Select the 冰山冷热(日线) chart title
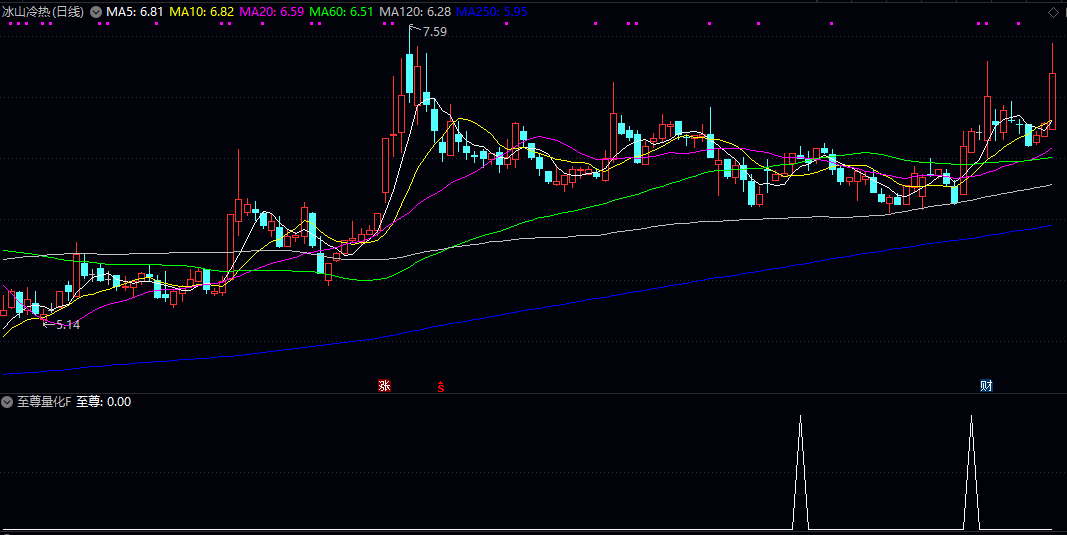 click(43, 12)
